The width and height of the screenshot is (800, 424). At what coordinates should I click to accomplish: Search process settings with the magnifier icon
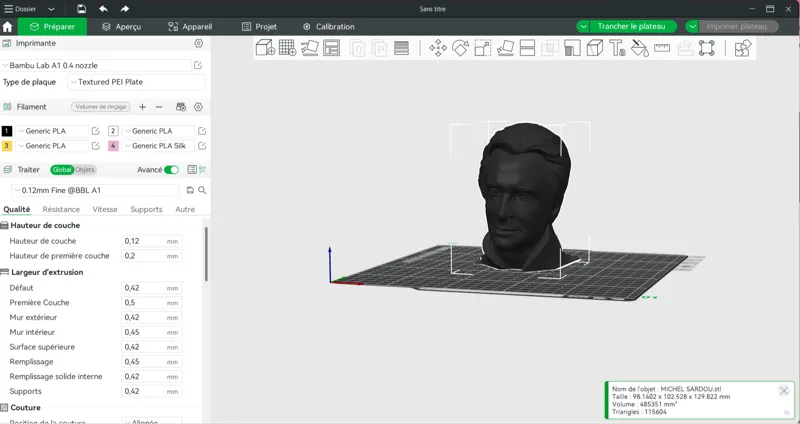coord(203,190)
